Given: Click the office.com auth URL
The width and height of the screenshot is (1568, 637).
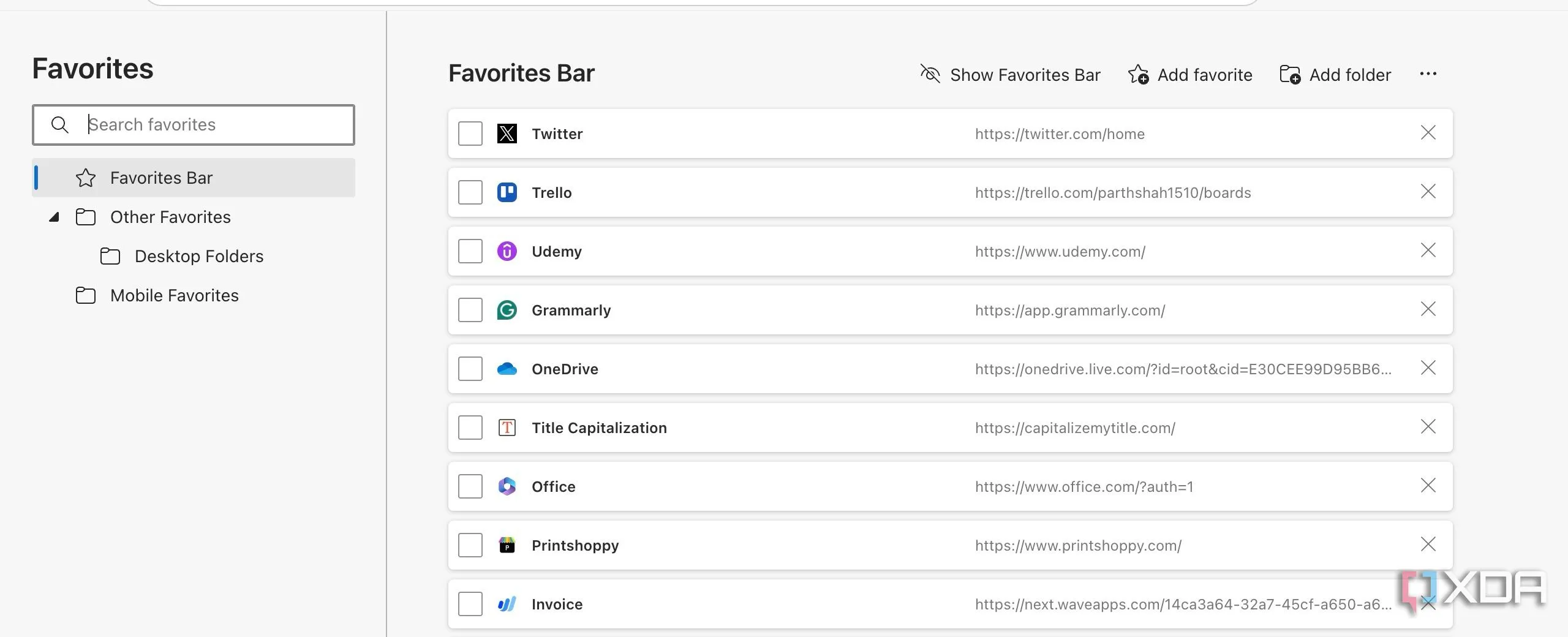Looking at the screenshot, I should tap(1084, 486).
